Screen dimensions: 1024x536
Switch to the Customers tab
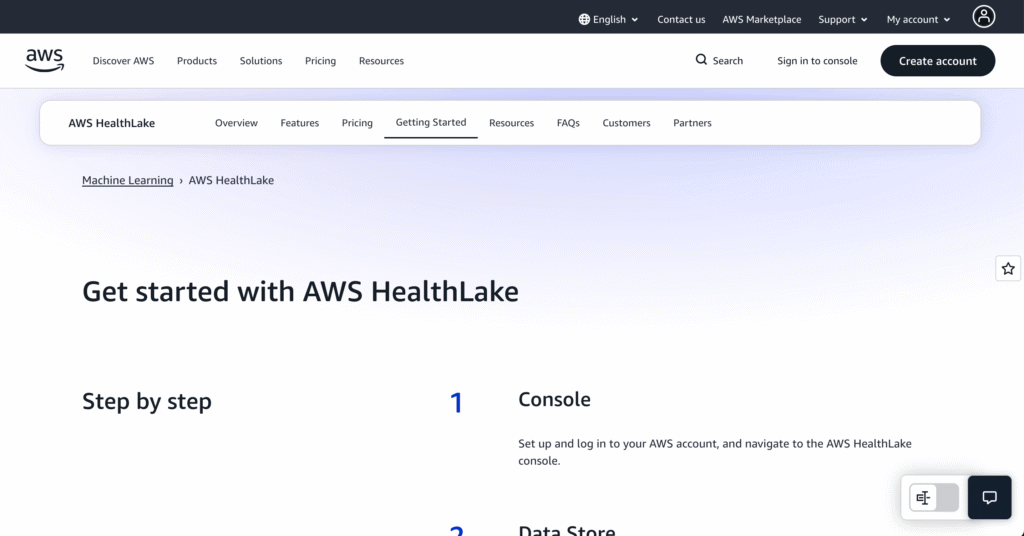[626, 123]
